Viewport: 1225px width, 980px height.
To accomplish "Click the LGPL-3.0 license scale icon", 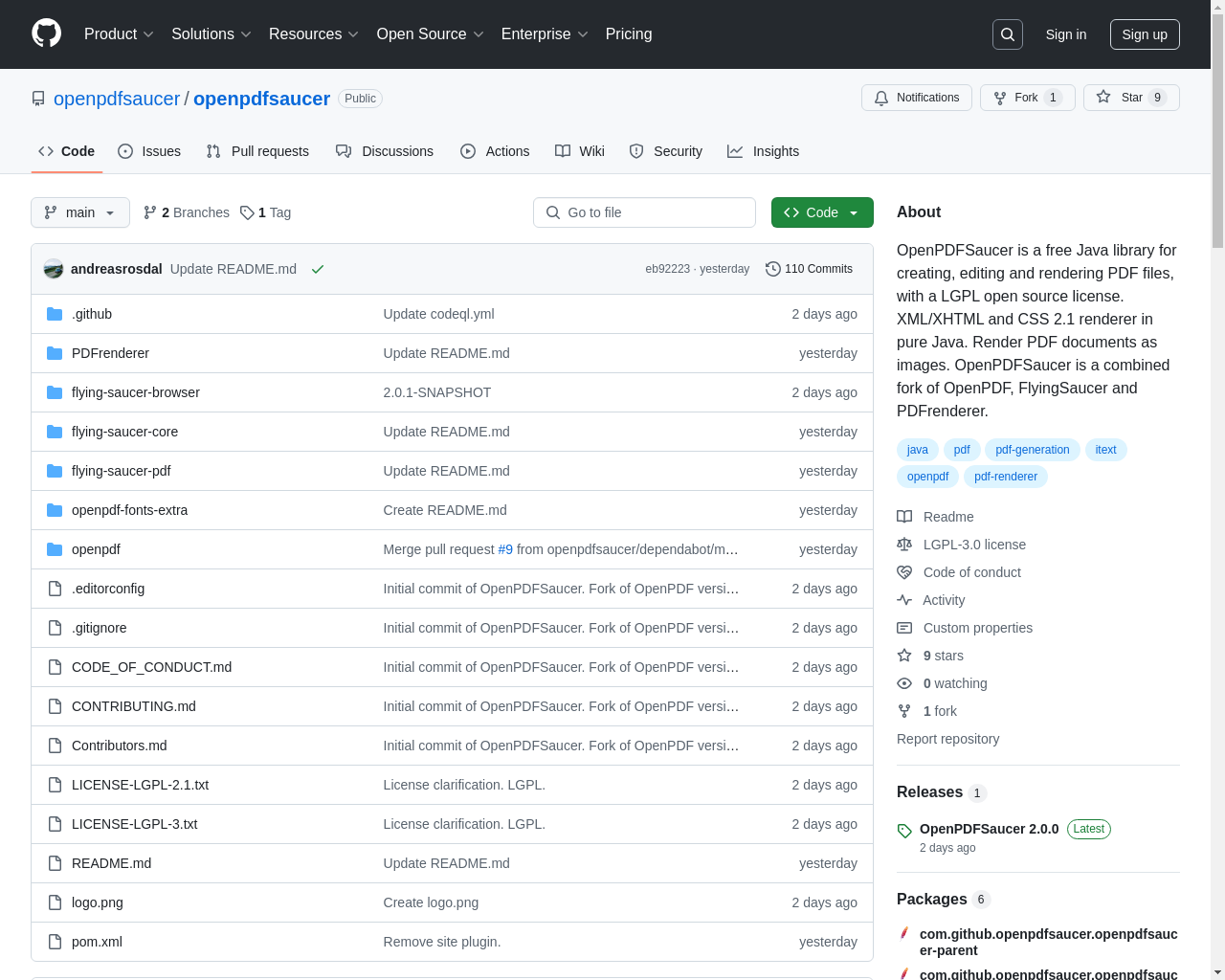I will point(904,545).
